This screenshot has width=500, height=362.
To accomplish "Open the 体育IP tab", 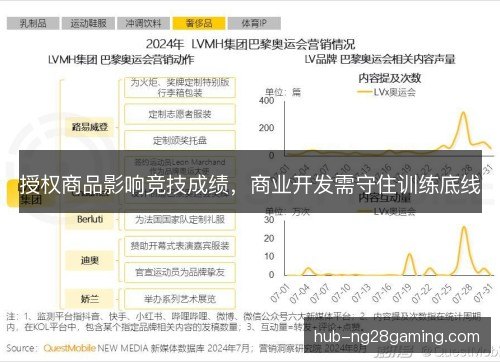I will click(x=254, y=23).
